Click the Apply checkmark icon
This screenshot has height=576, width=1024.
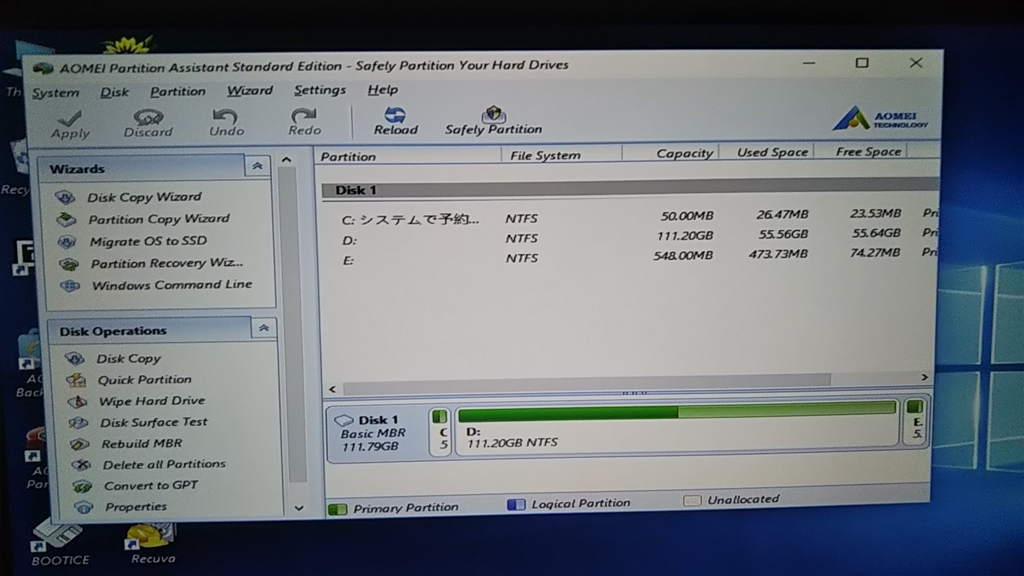pyautogui.click(x=70, y=118)
